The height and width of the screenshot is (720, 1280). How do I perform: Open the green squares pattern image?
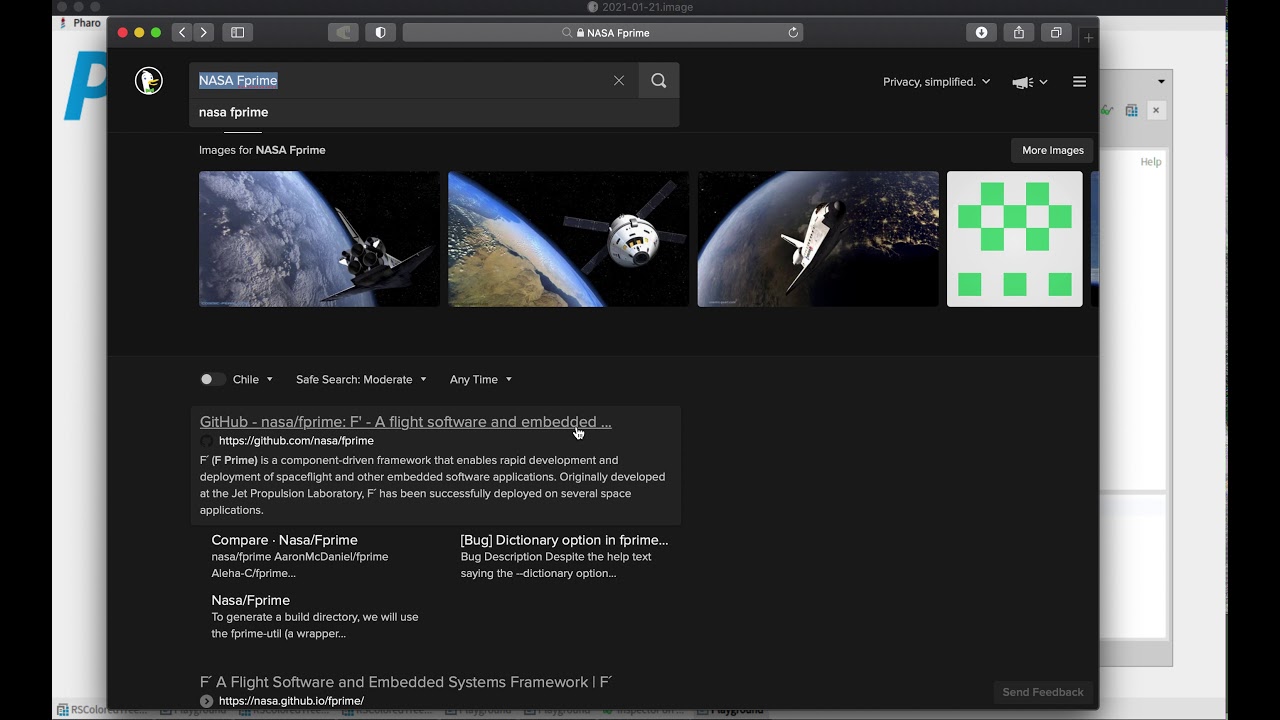(1014, 239)
